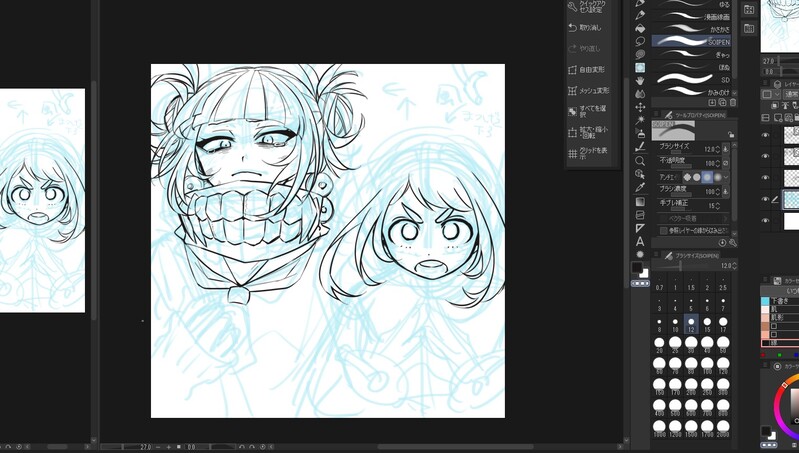Image resolution: width=799 pixels, height=453 pixels.
Task: Select the frame border tool icon
Action: pos(641,215)
